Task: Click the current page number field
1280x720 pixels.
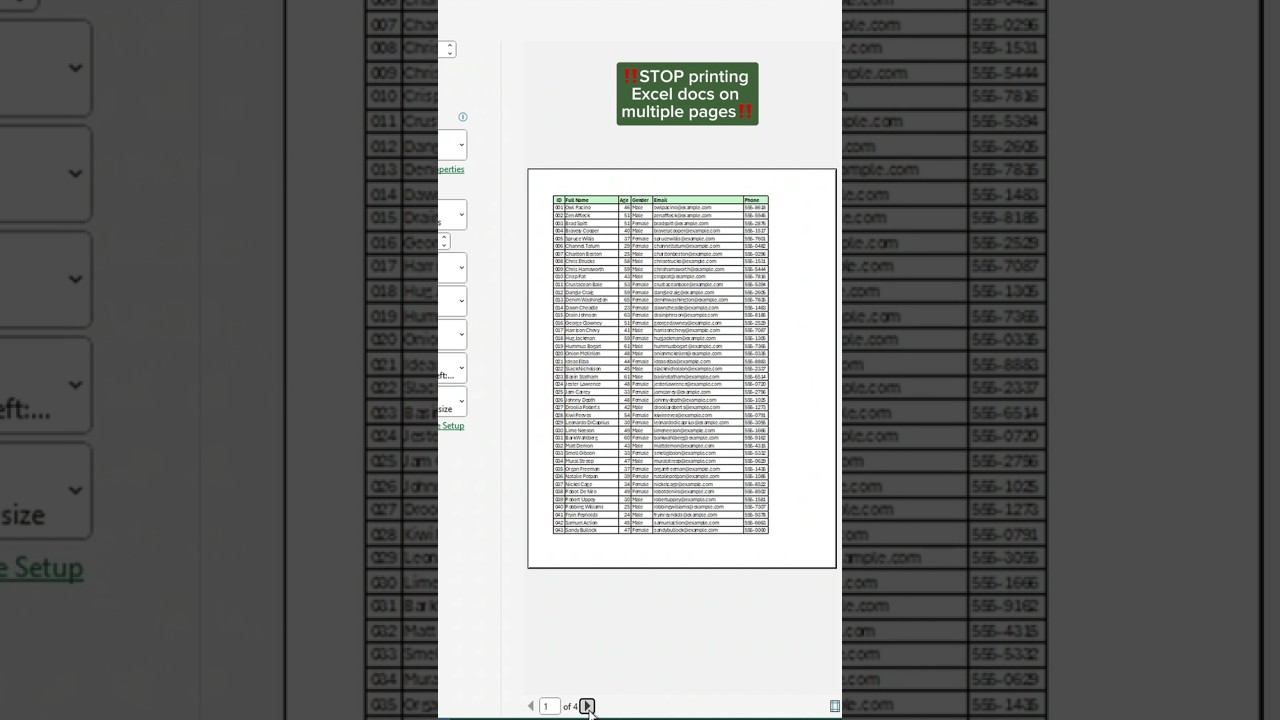Action: (x=549, y=706)
